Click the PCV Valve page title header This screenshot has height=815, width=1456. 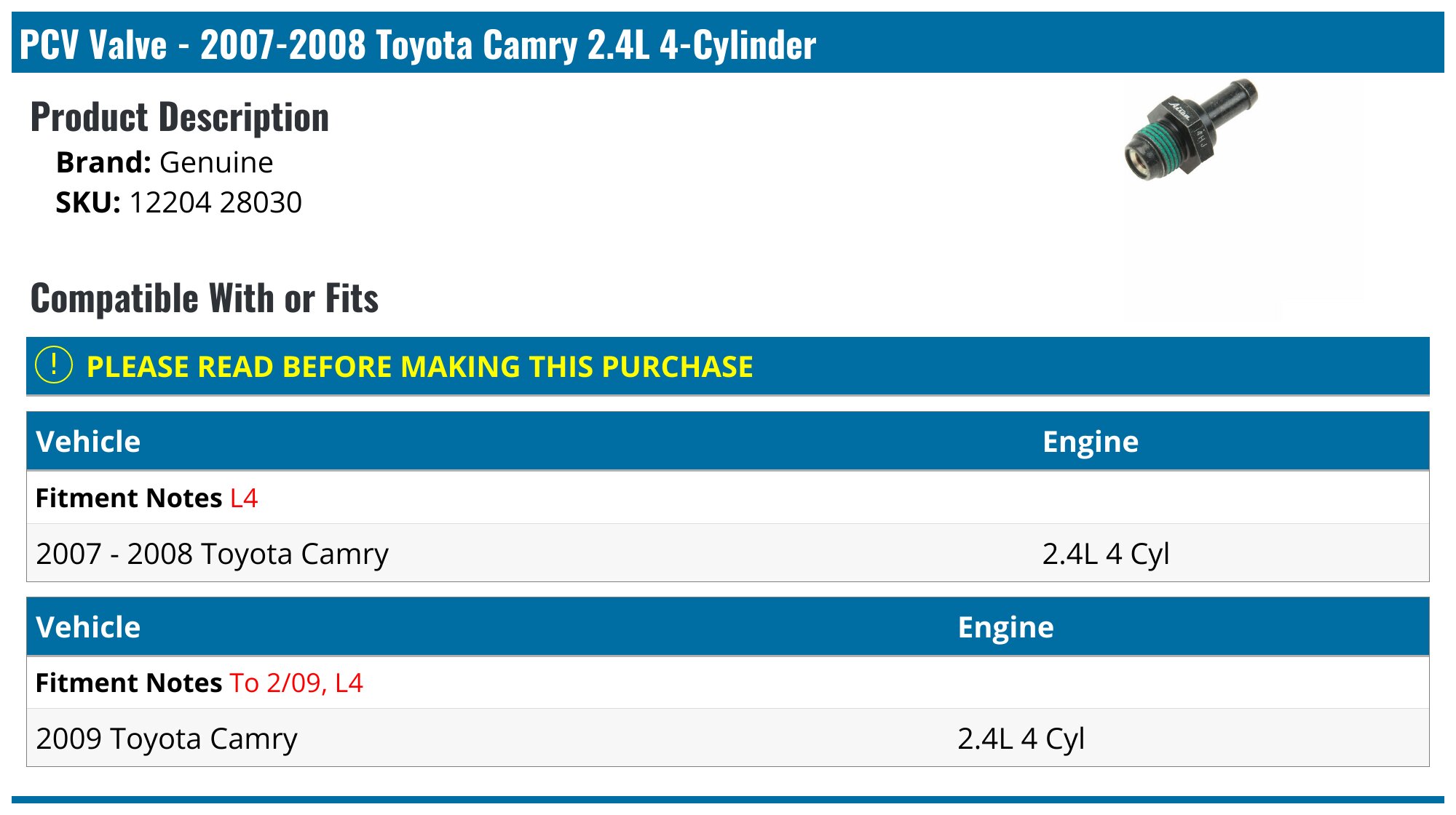(x=418, y=44)
